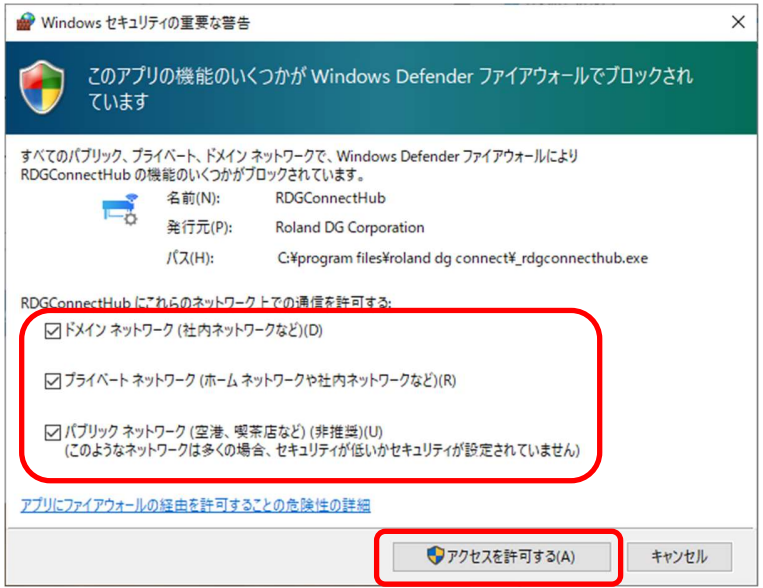Select the name value RDGConnectHub
The image size is (763, 588).
pyautogui.click(x=330, y=198)
